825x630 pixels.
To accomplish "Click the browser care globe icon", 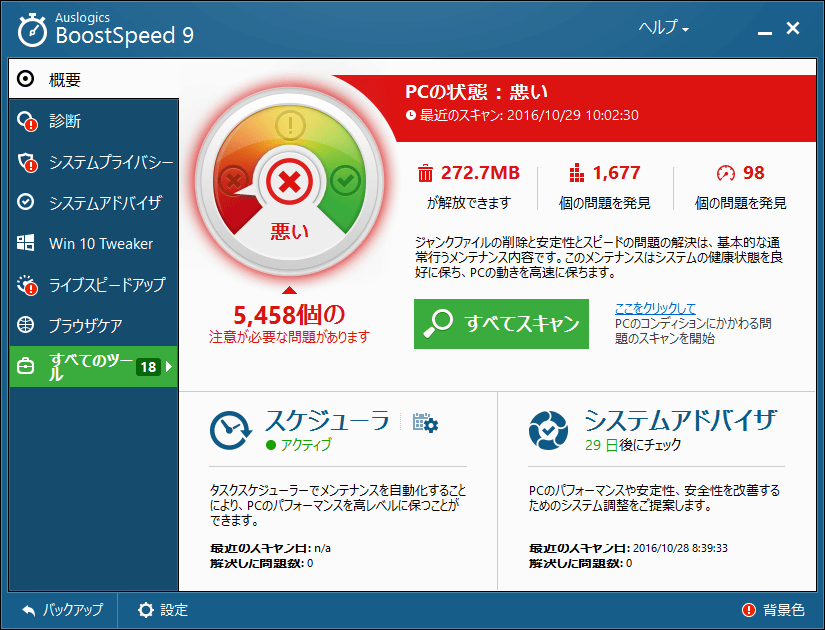I will (x=25, y=325).
